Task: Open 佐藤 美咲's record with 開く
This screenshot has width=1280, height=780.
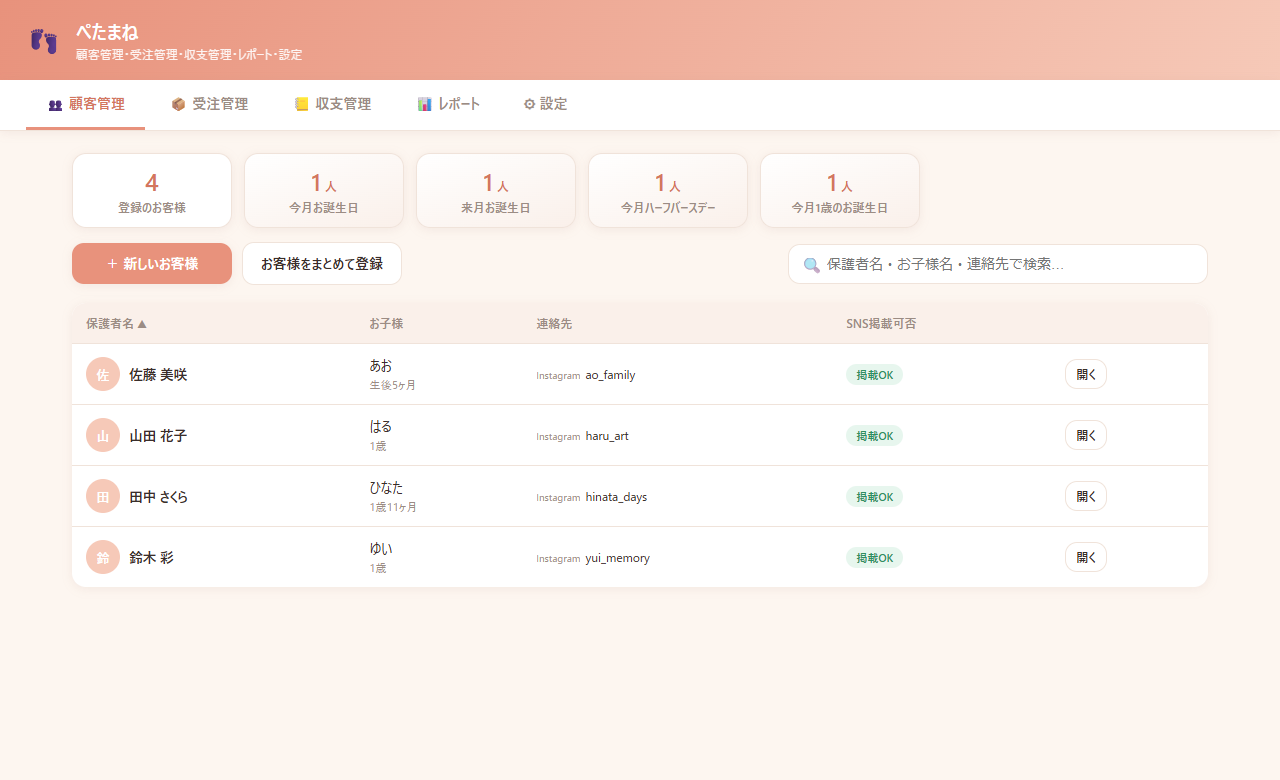Action: [x=1086, y=375]
